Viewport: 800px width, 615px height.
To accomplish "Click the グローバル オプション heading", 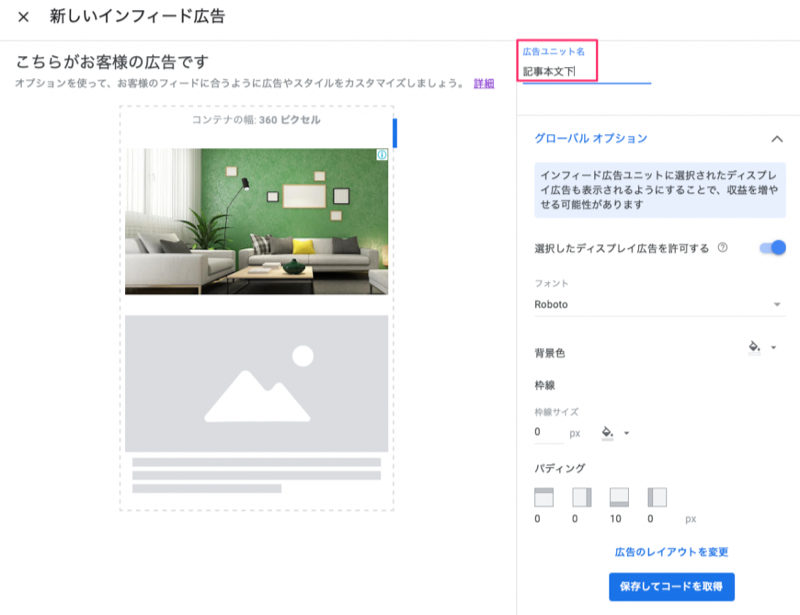I will click(x=591, y=138).
